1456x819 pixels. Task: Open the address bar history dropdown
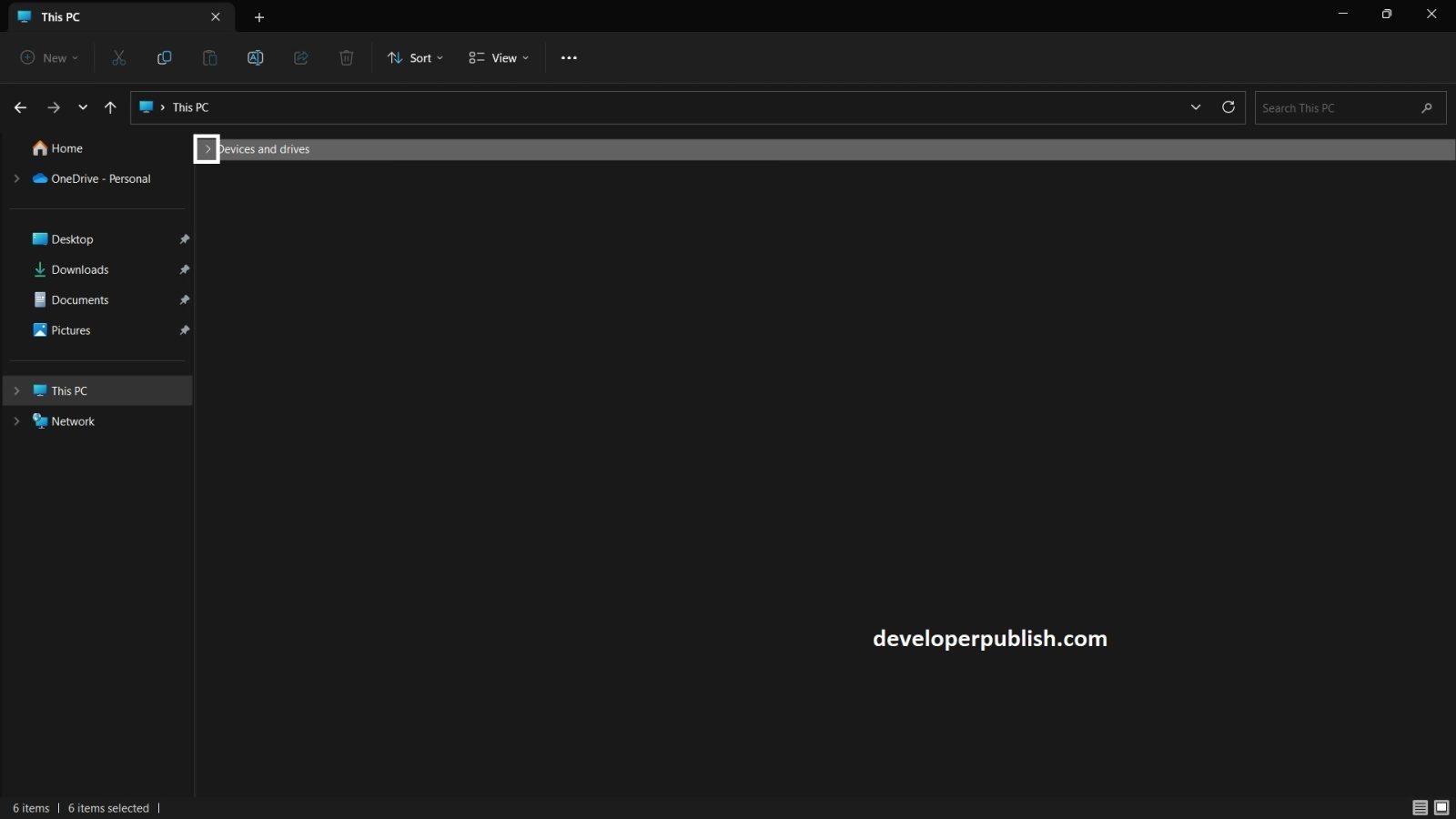pyautogui.click(x=1195, y=106)
